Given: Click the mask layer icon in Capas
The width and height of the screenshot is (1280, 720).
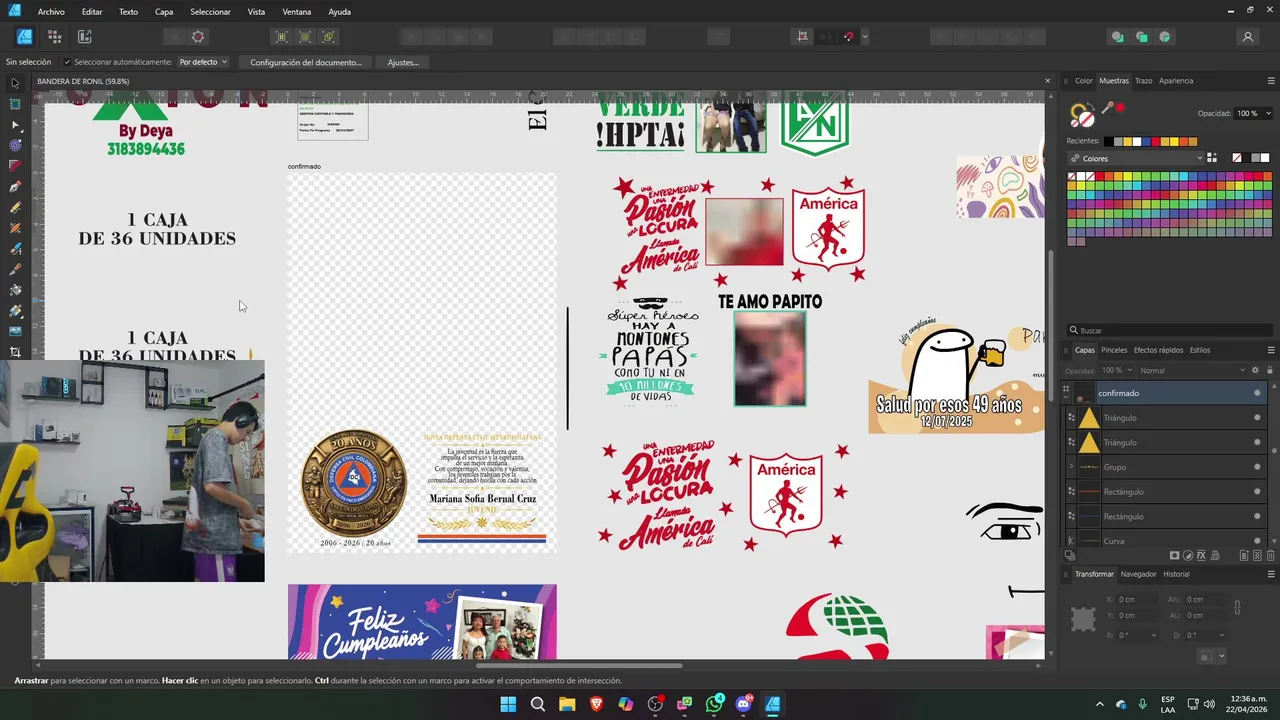Looking at the screenshot, I should point(1175,556).
